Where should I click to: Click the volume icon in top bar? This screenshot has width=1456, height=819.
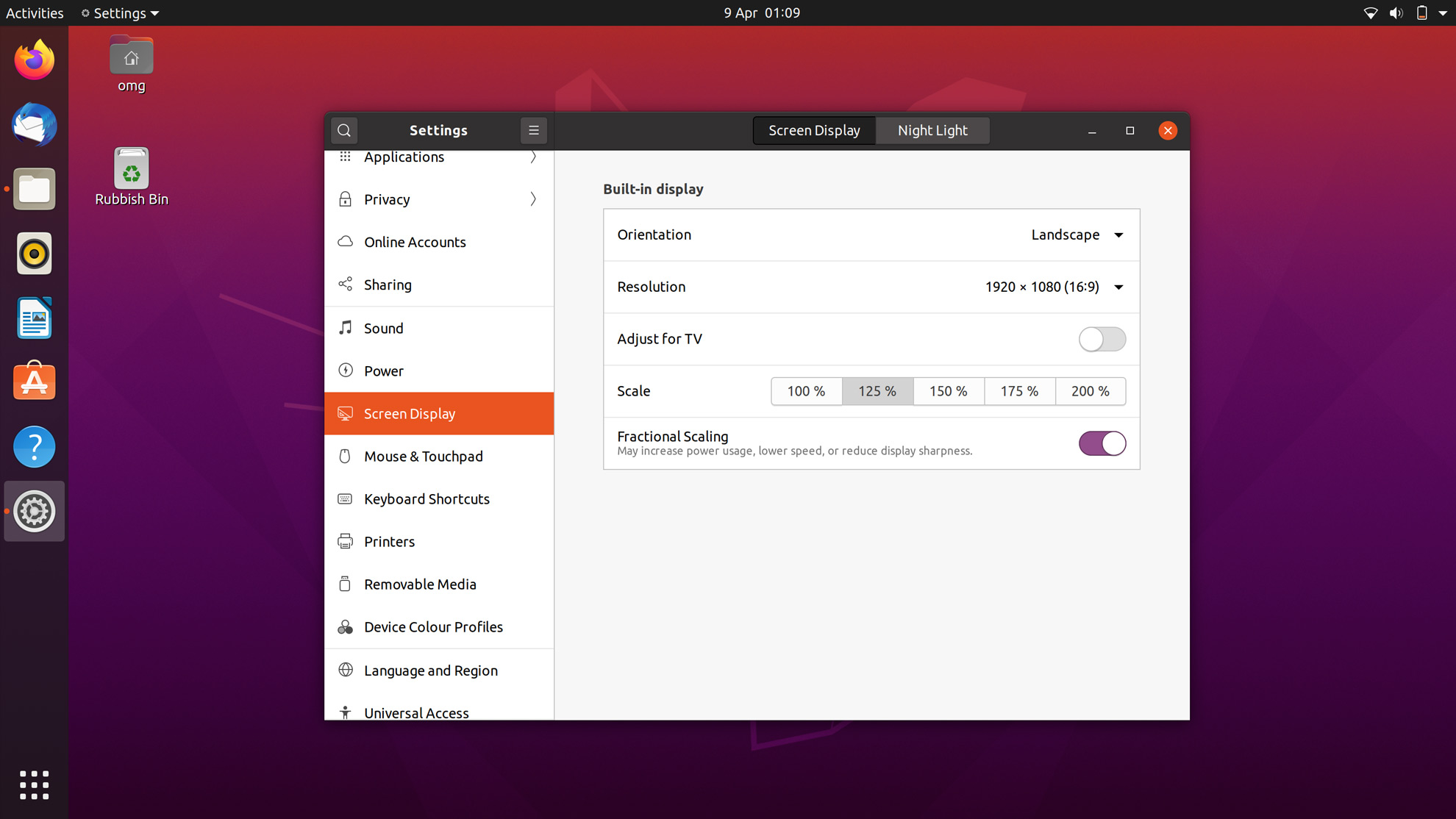pos(1396,12)
